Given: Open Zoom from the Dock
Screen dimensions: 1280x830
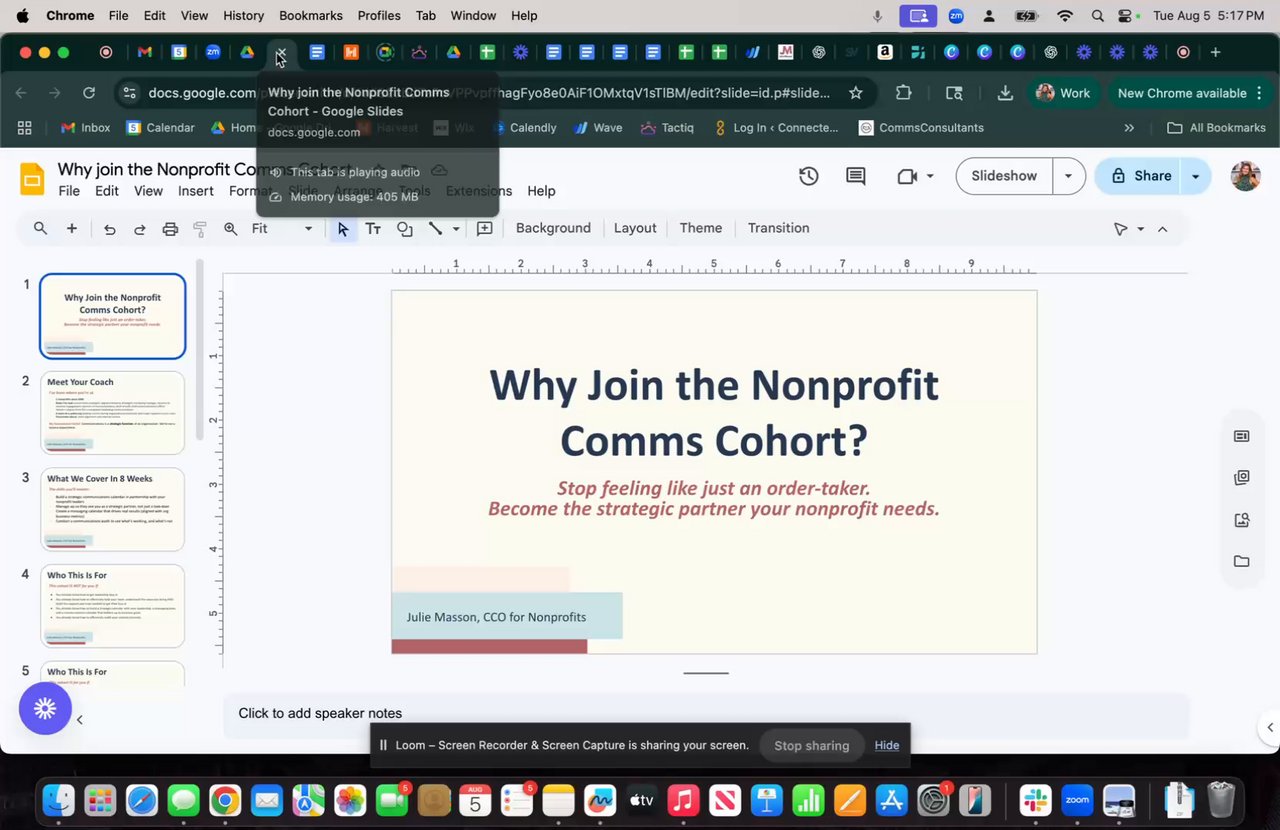Looking at the screenshot, I should 1077,800.
